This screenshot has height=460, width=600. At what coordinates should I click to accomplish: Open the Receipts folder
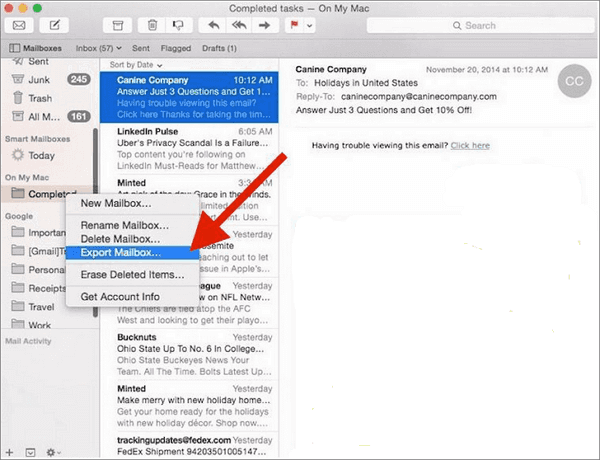point(38,288)
